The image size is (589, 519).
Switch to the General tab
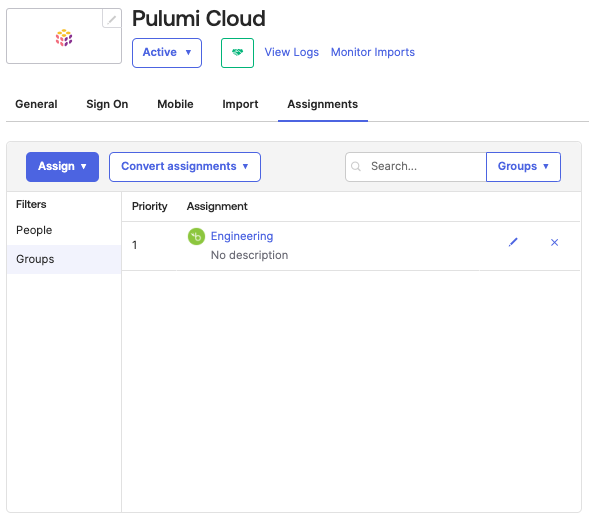coord(36,104)
